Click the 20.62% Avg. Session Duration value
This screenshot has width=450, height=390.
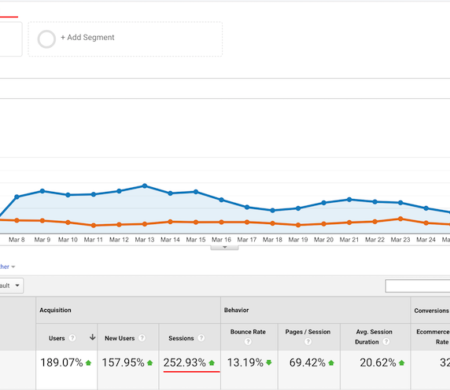[378, 362]
